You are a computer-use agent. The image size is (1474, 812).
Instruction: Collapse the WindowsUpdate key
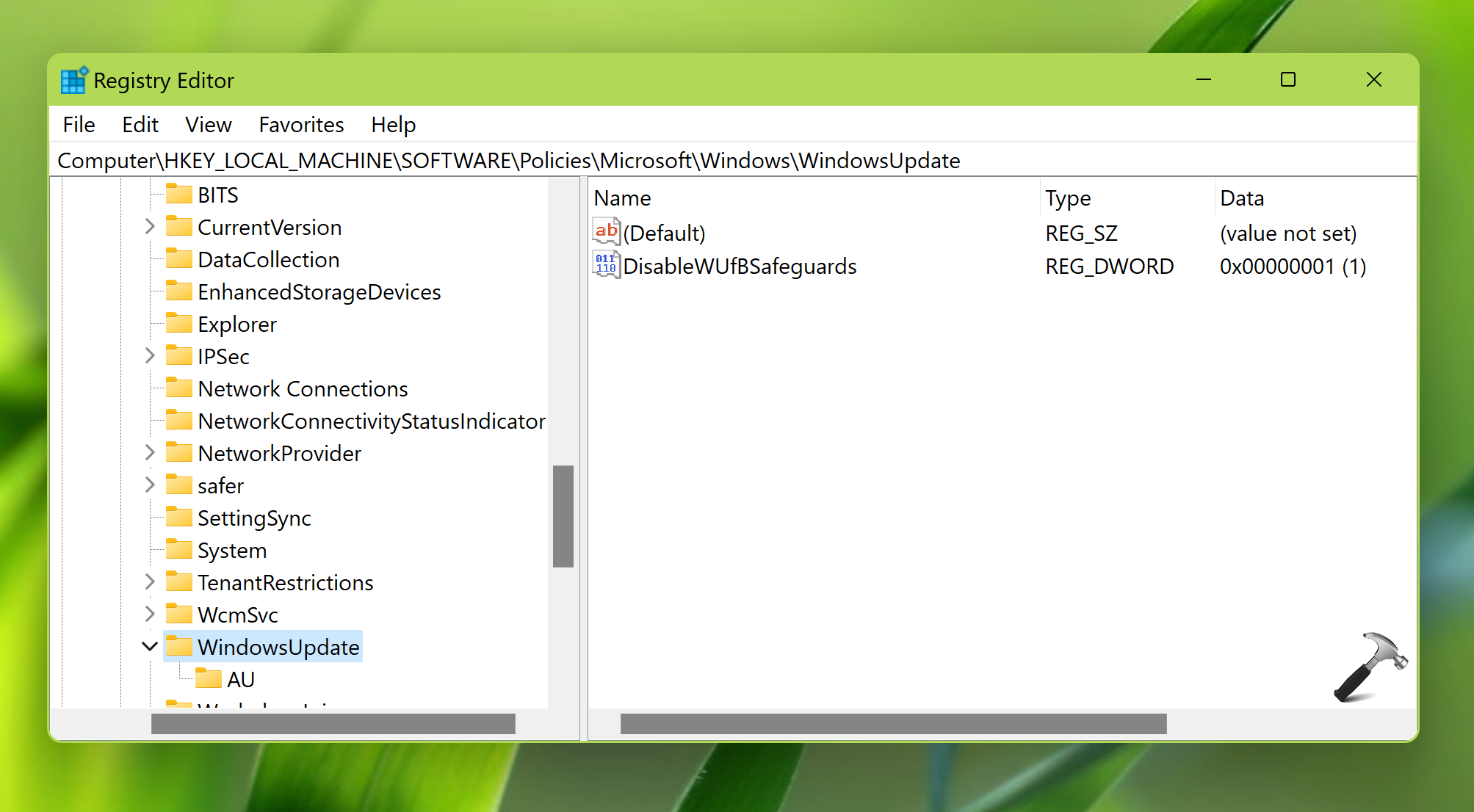click(x=150, y=647)
